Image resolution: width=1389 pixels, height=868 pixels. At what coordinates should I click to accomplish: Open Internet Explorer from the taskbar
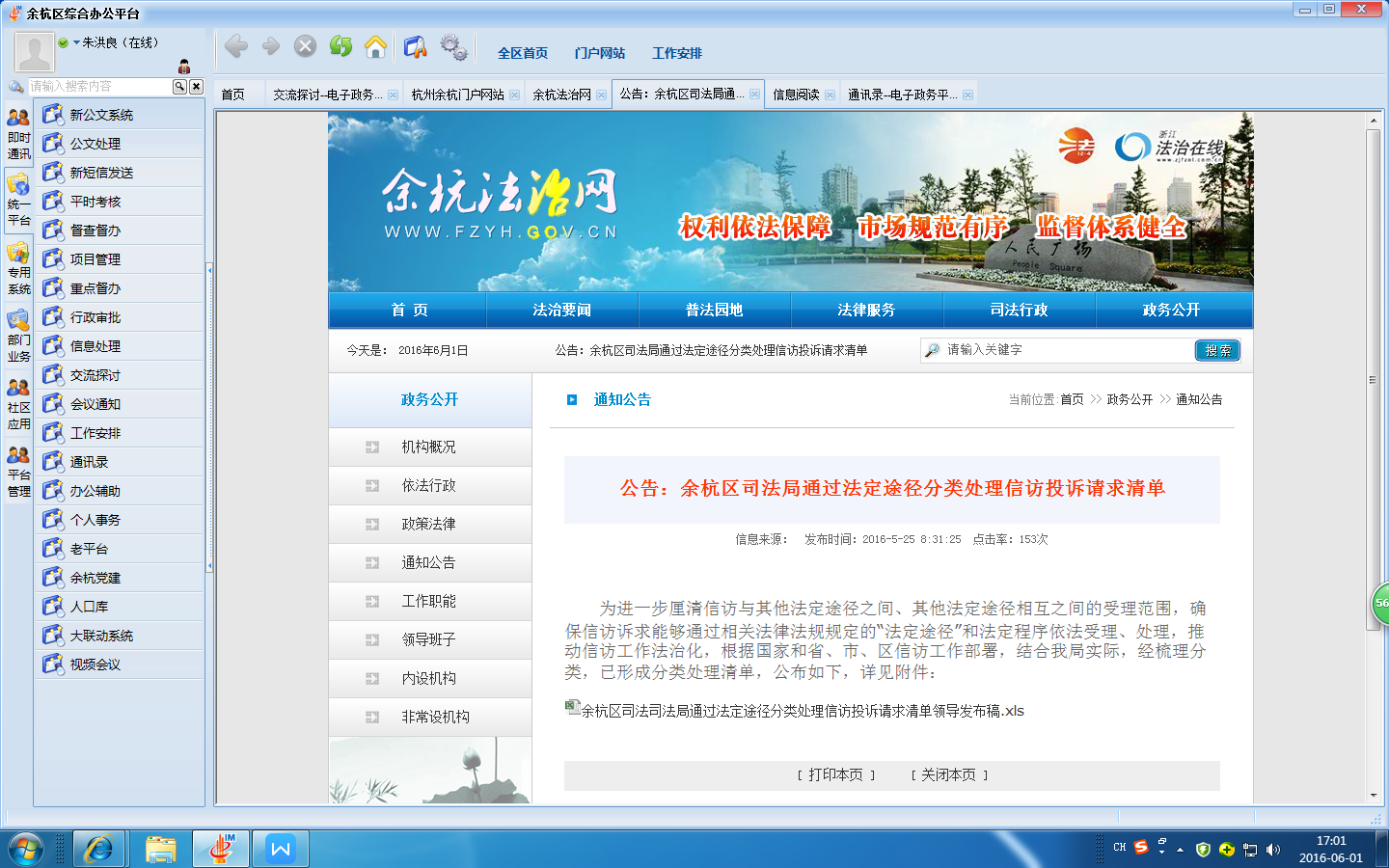tap(98, 849)
